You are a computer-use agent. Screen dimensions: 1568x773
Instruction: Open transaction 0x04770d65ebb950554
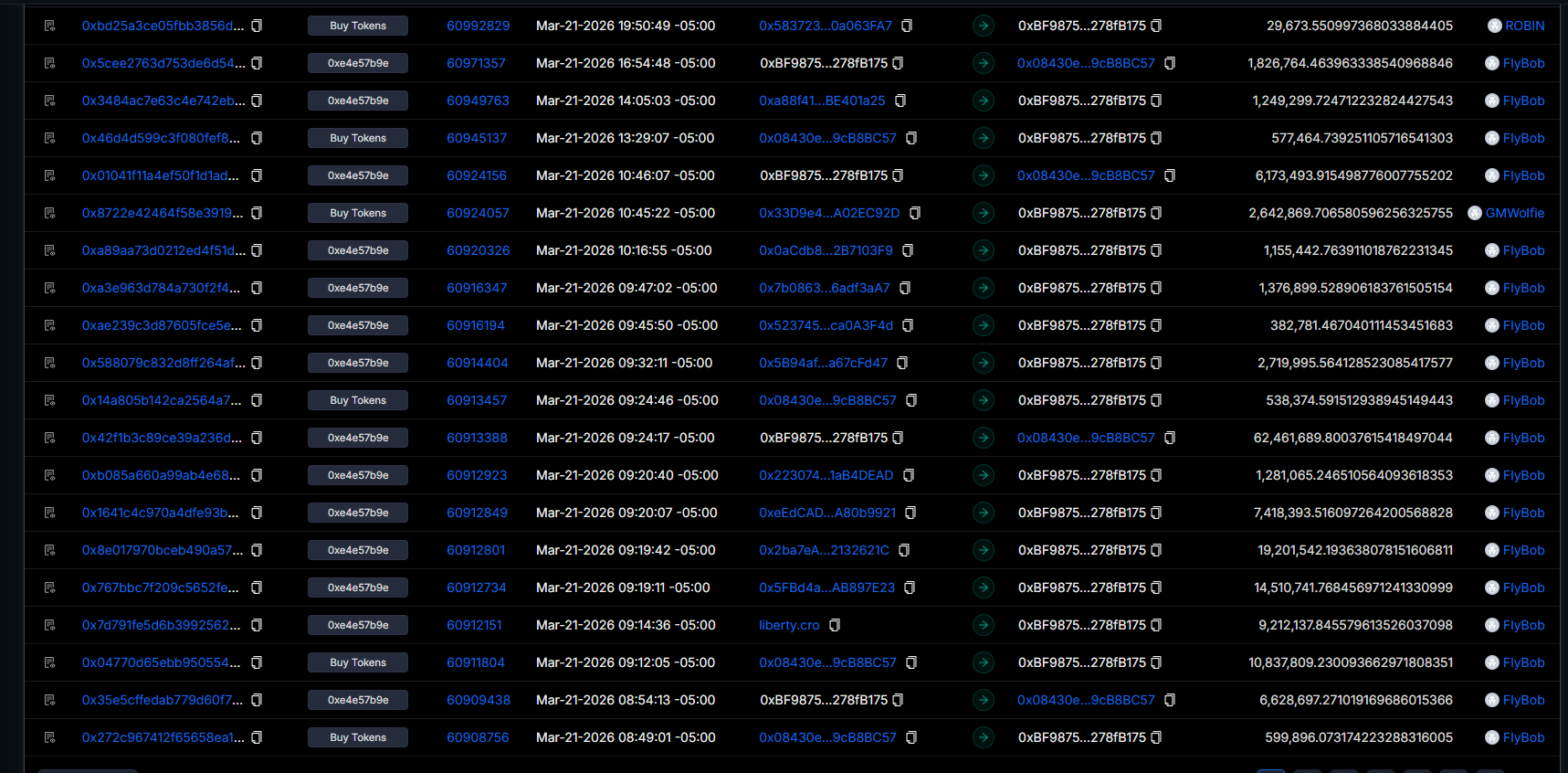pos(162,662)
